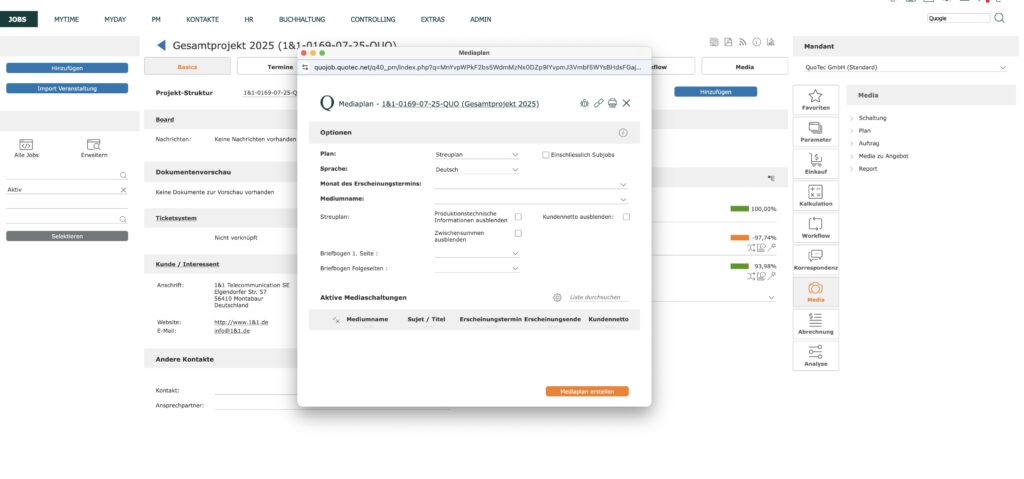The width and height of the screenshot is (1024, 479).
Task: Open the Favoriten star panel
Action: 815,98
